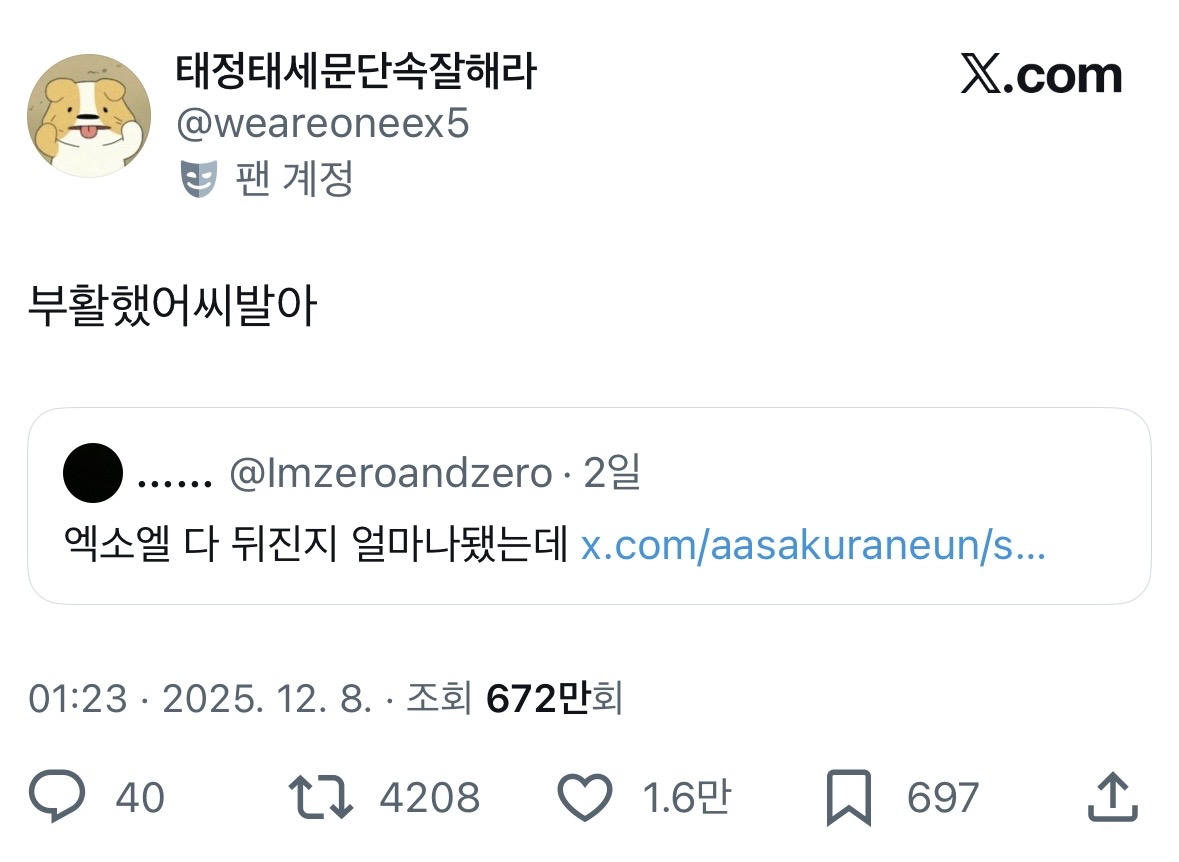The image size is (1179, 862).
Task: Click the X.com logo
Action: click(x=1041, y=76)
